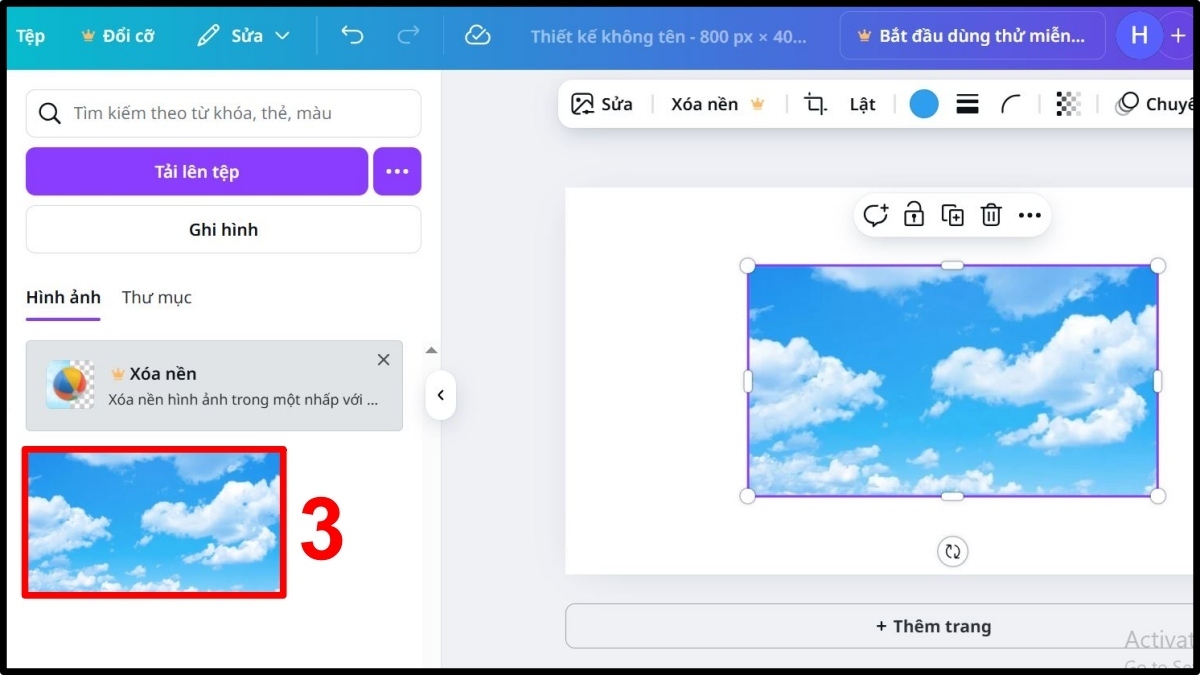Click Xóa nền in image toolbar

[717, 104]
